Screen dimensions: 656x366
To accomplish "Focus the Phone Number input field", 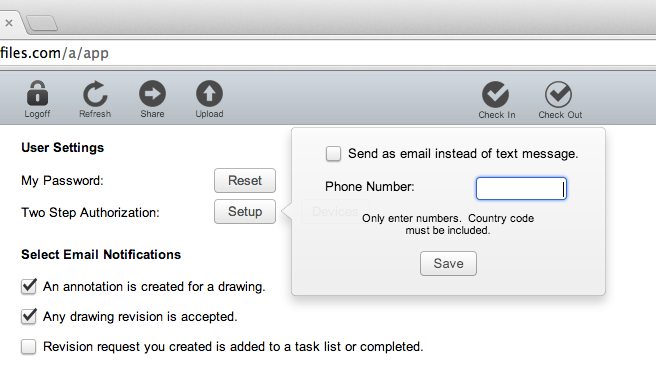I will pyautogui.click(x=521, y=188).
